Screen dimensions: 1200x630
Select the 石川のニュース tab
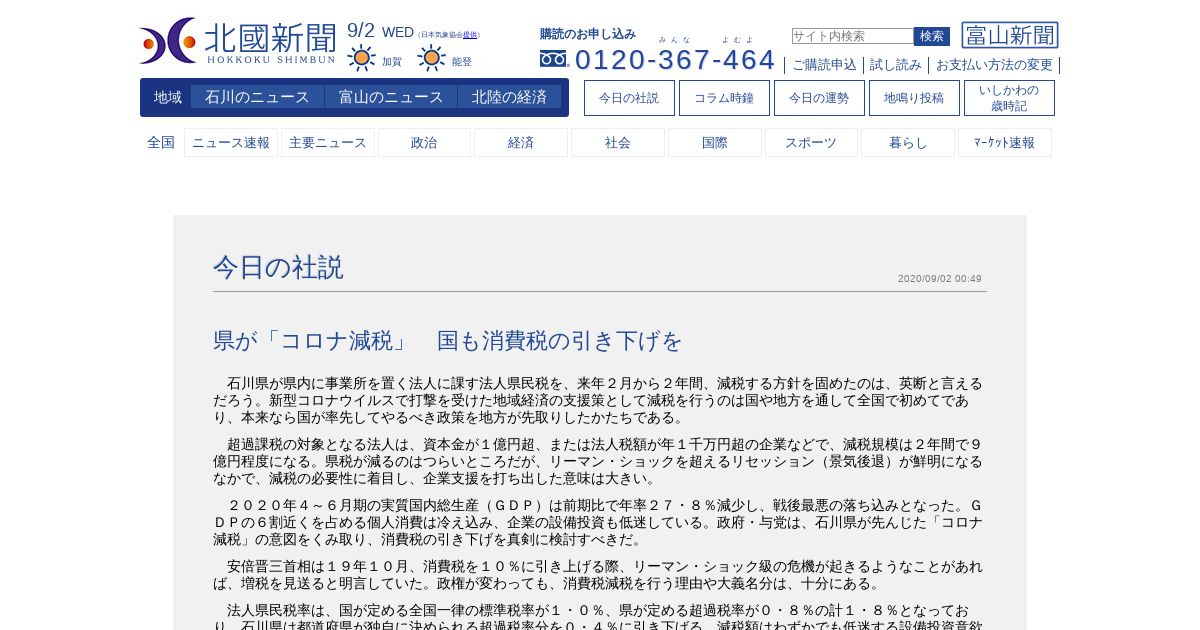pos(258,97)
